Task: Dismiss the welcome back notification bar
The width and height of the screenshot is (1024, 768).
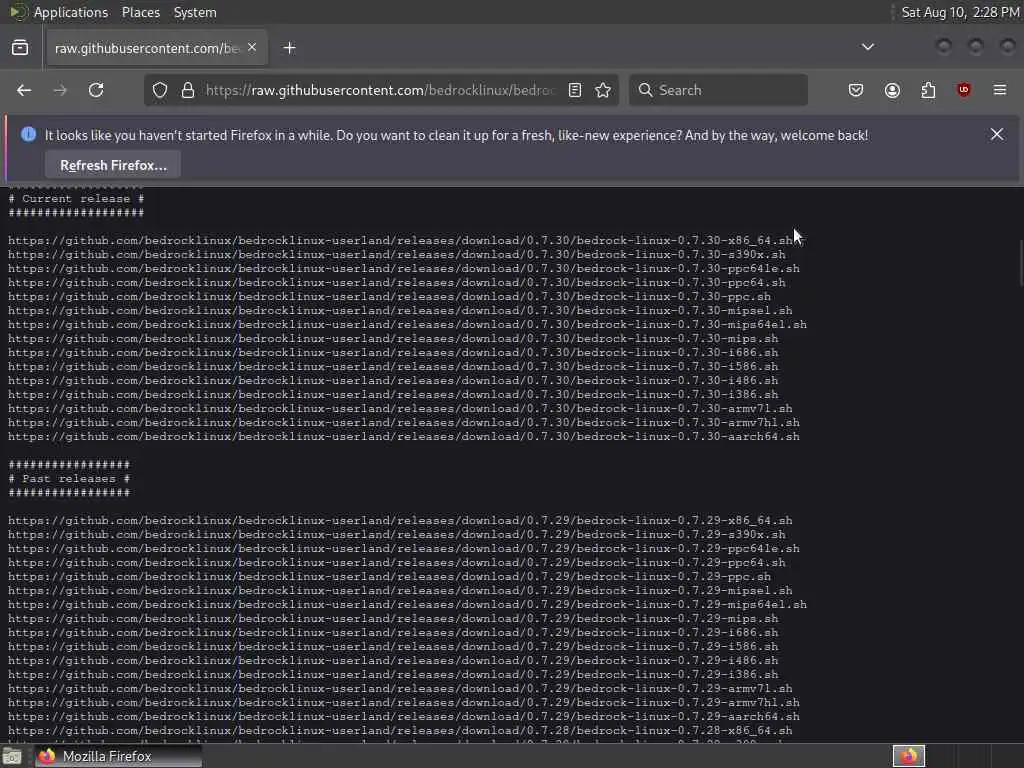Action: tap(997, 135)
